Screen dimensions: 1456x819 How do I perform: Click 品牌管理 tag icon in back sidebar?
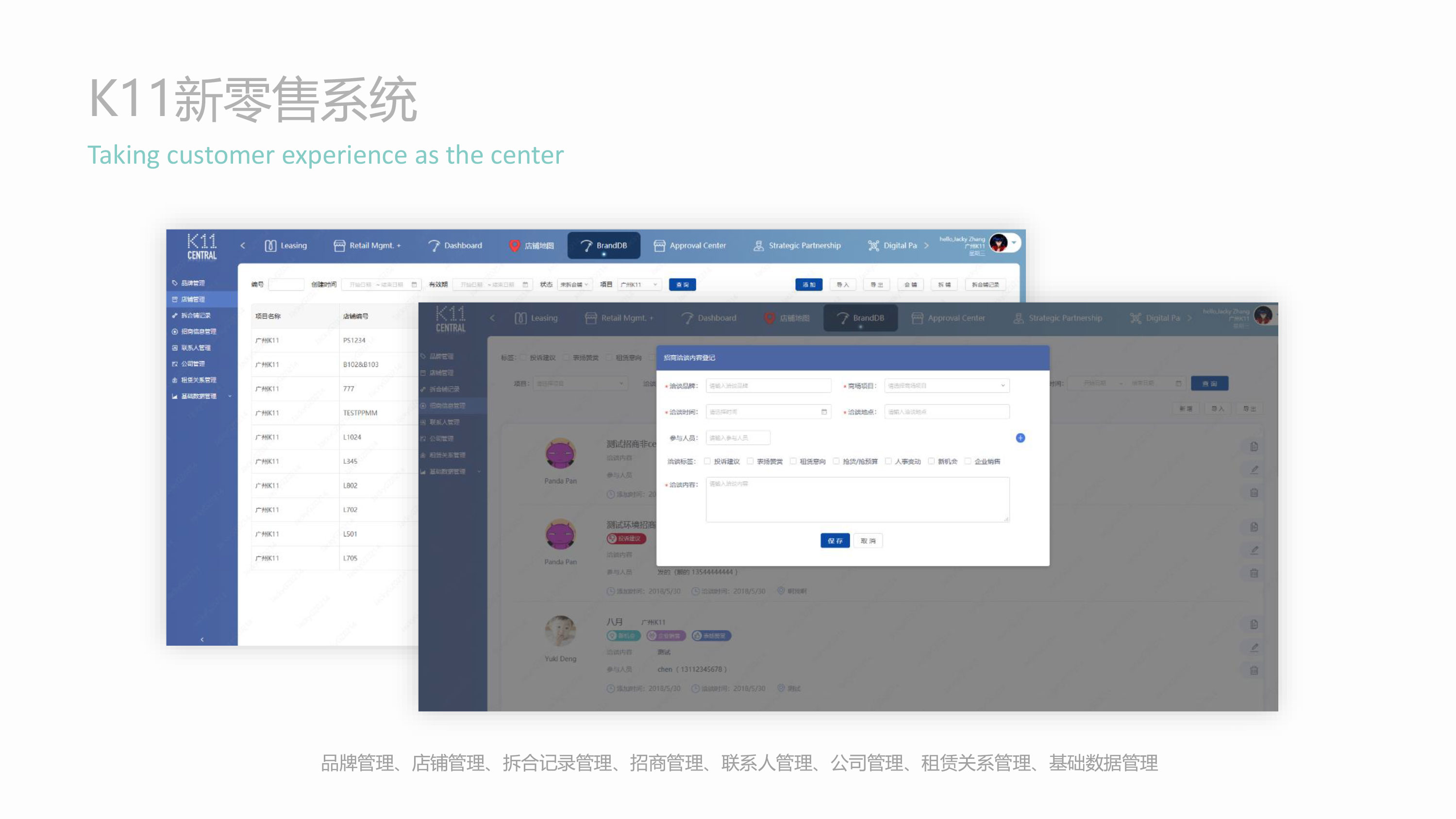(175, 283)
